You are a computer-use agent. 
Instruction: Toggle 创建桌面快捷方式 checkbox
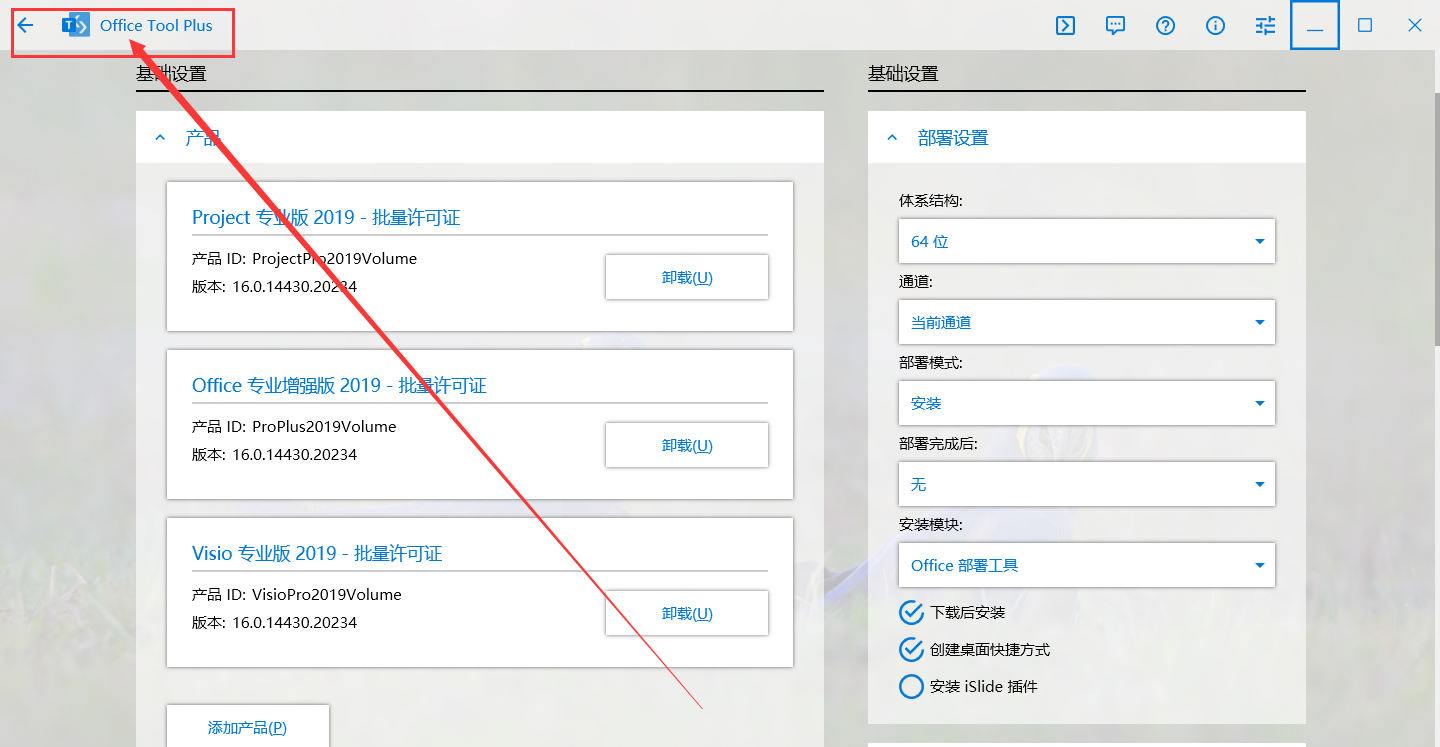pyautogui.click(x=911, y=649)
